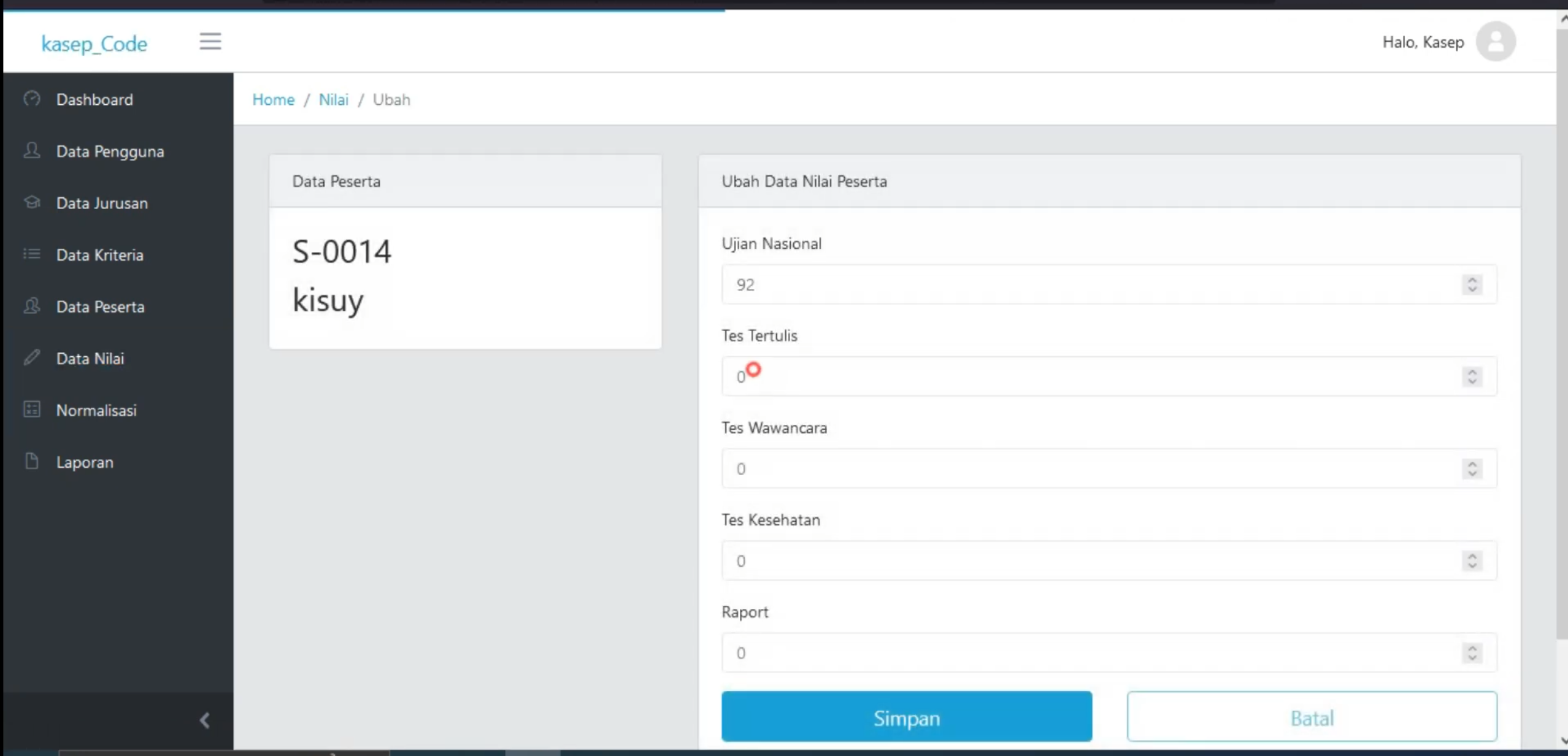Click the Home breadcrumb link
Viewport: 1568px width, 756px height.
[274, 99]
